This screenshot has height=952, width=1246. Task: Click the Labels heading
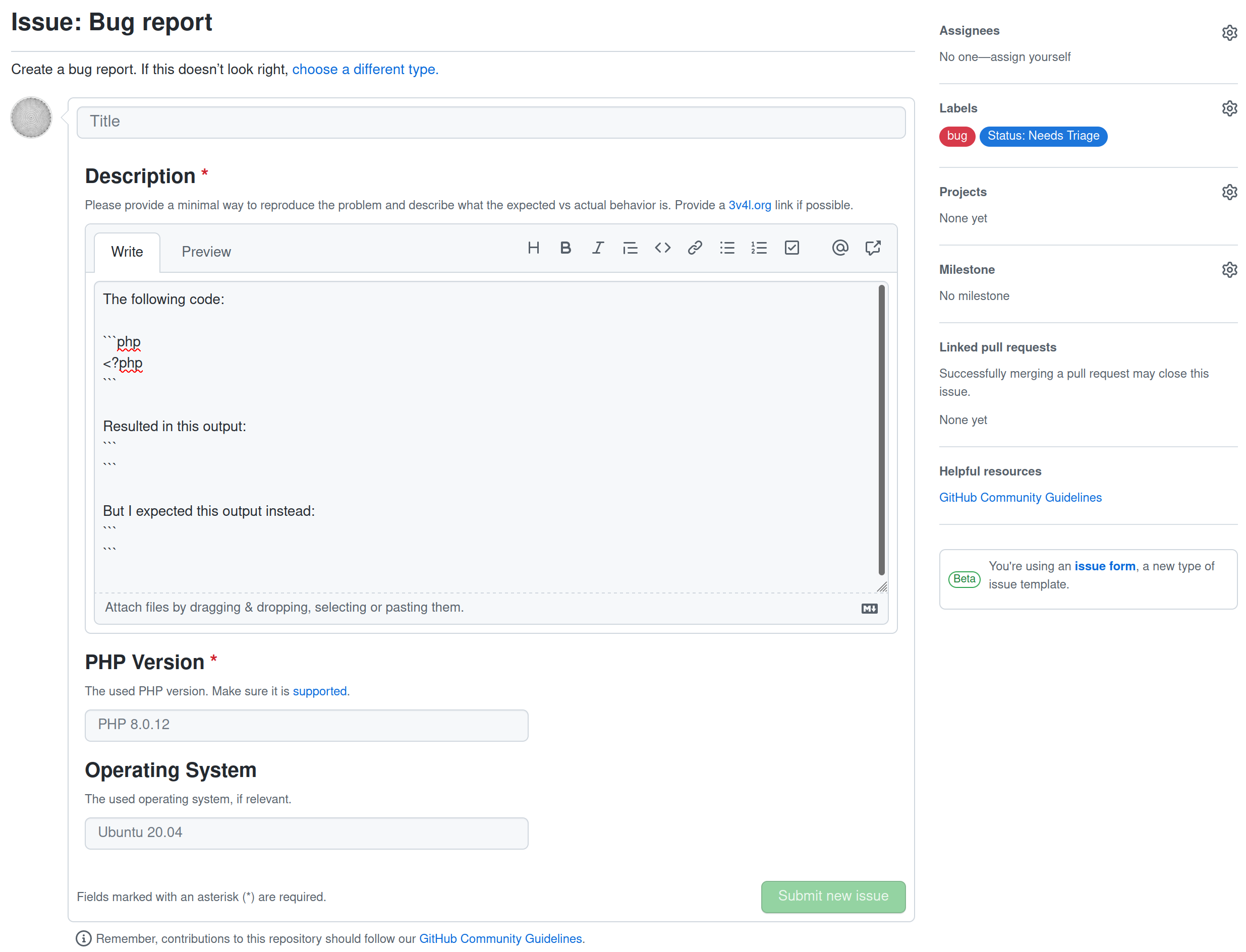point(958,108)
